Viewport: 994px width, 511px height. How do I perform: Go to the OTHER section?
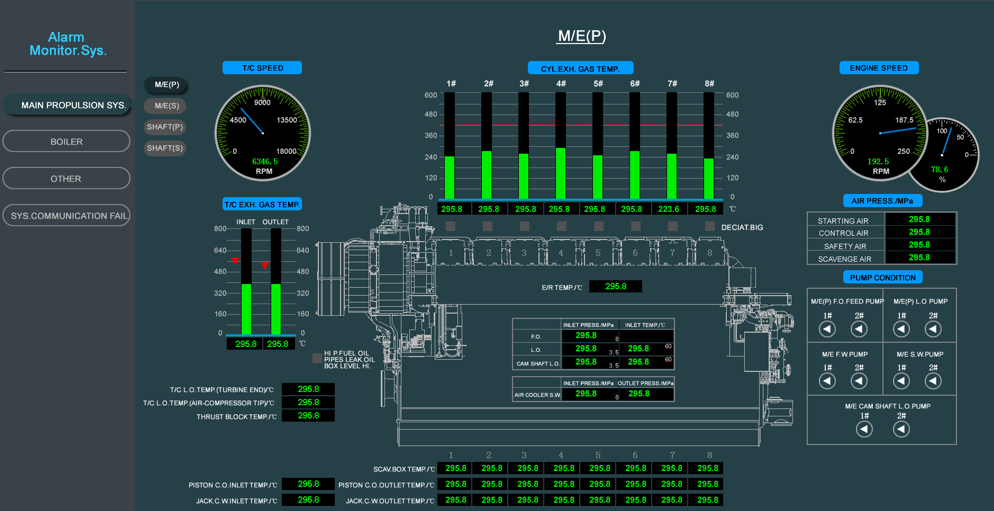(66, 179)
